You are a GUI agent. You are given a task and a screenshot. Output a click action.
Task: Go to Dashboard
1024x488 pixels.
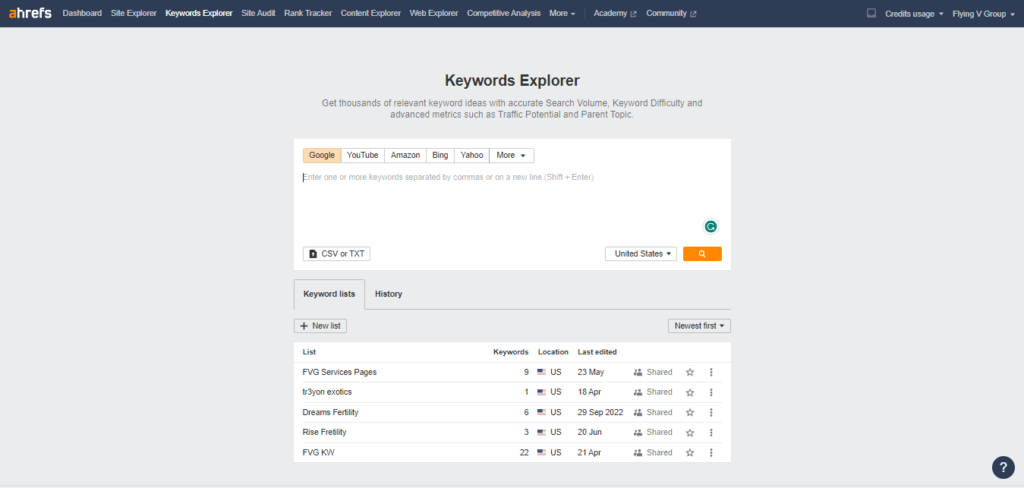tap(82, 13)
